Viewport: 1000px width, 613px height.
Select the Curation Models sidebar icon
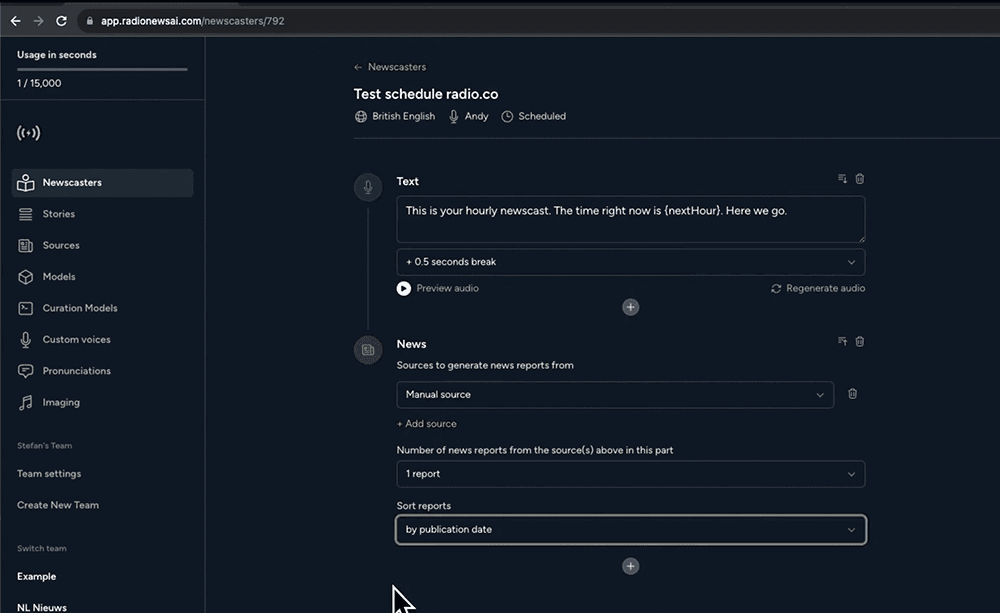coord(24,308)
